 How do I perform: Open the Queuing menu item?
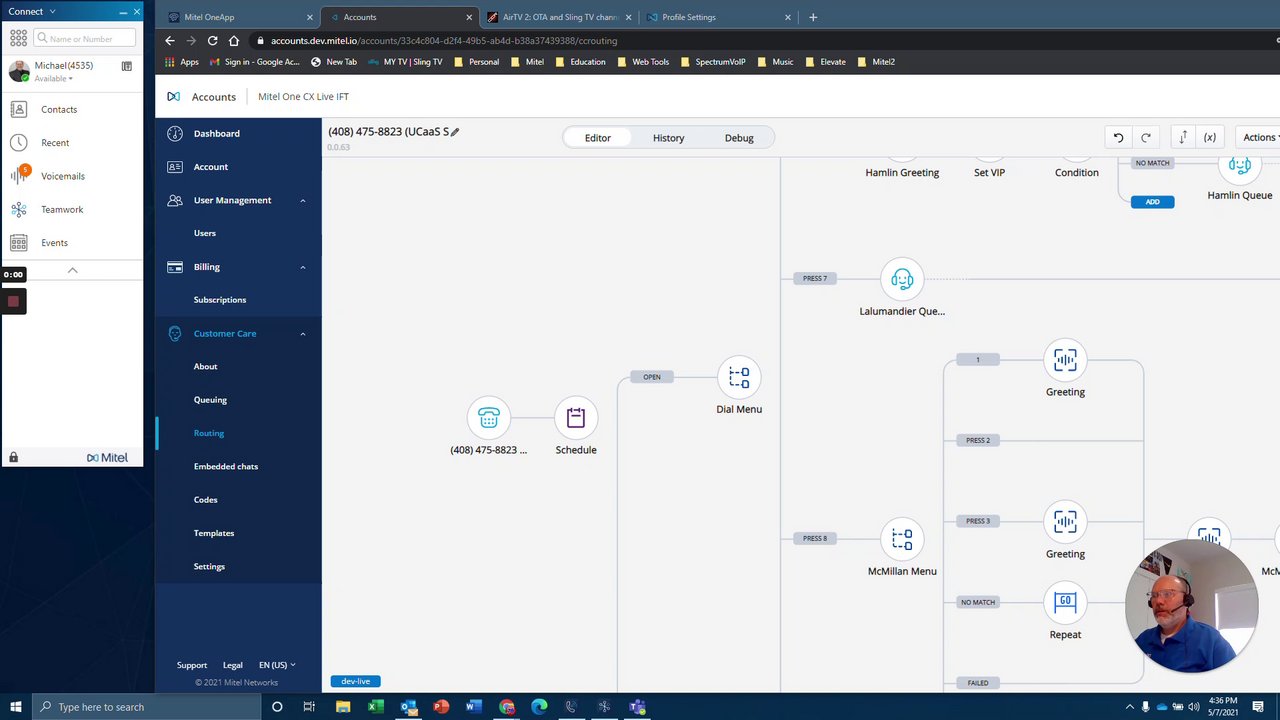(210, 400)
